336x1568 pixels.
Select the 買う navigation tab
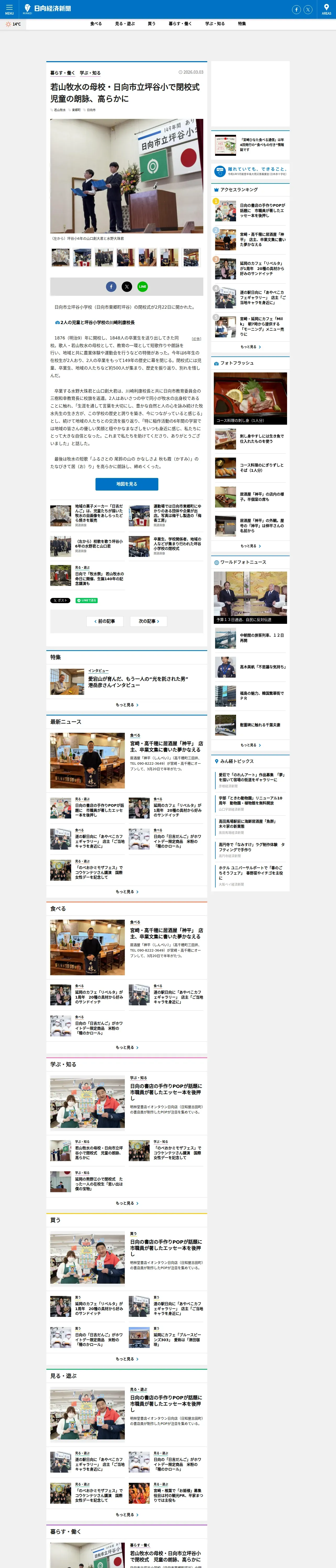click(151, 24)
